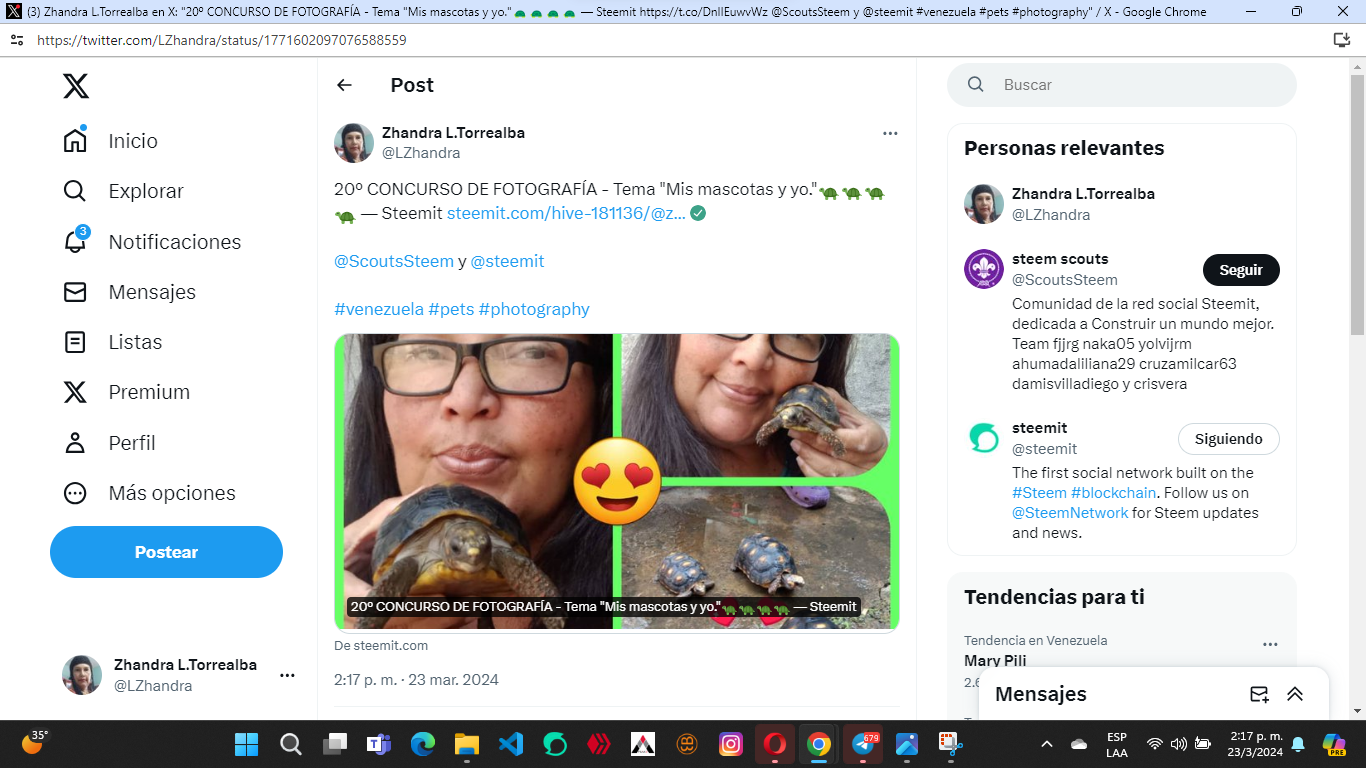Open the post author's profile picture
The width and height of the screenshot is (1366, 768).
354,143
